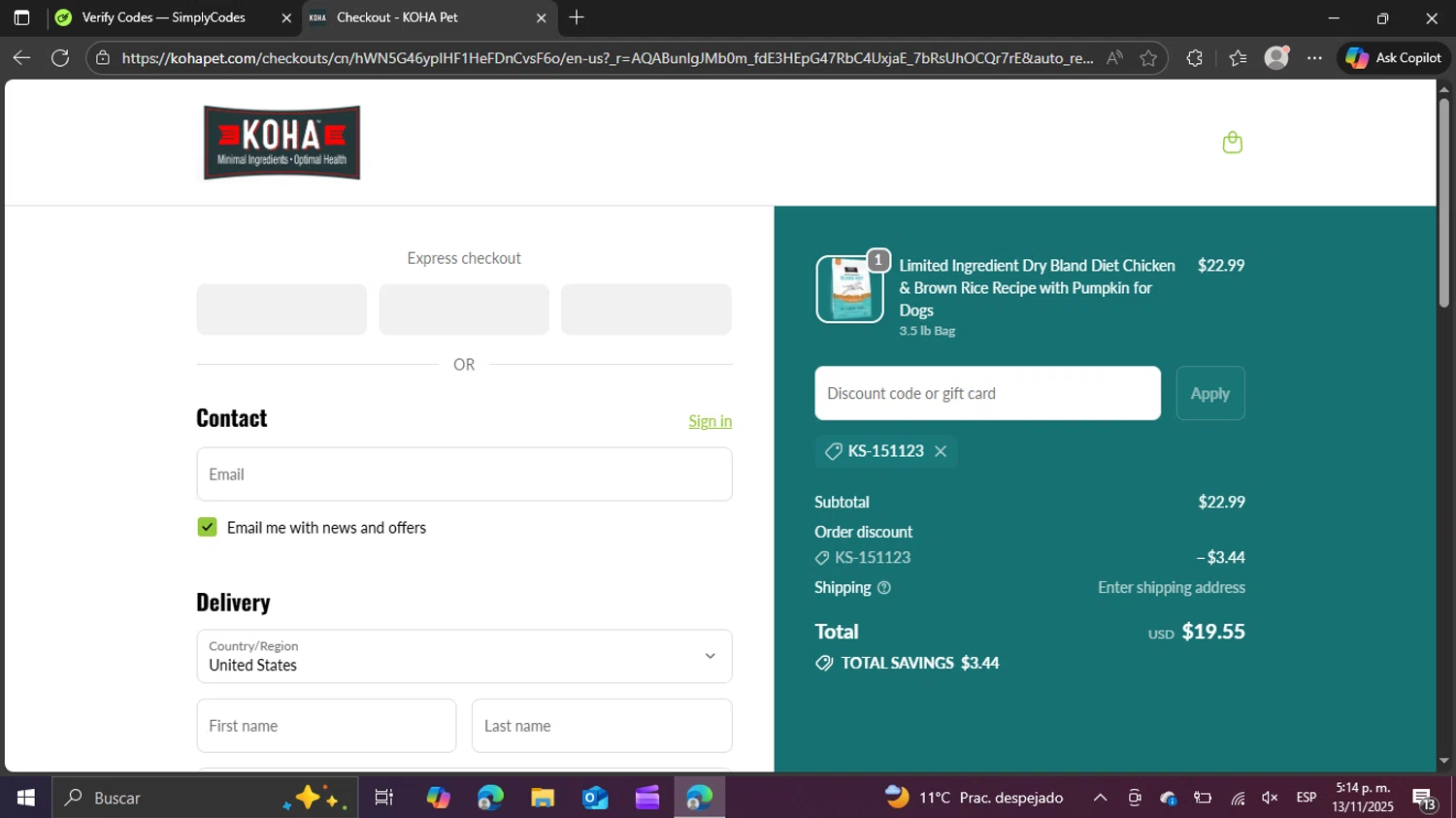Click the ESP language indicator
Screen dimensions: 1456x818
pyautogui.click(x=1307, y=798)
